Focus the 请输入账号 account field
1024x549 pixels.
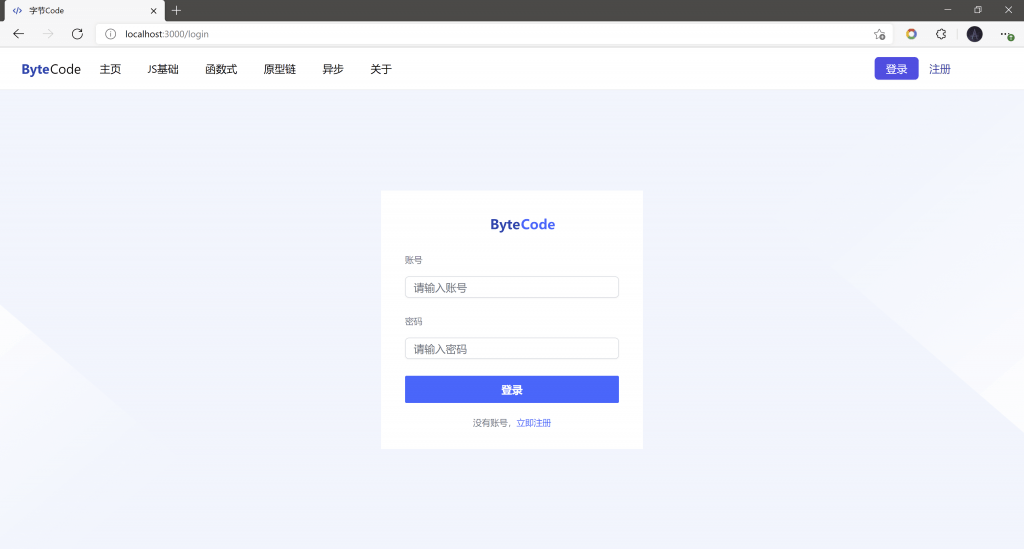click(x=511, y=287)
